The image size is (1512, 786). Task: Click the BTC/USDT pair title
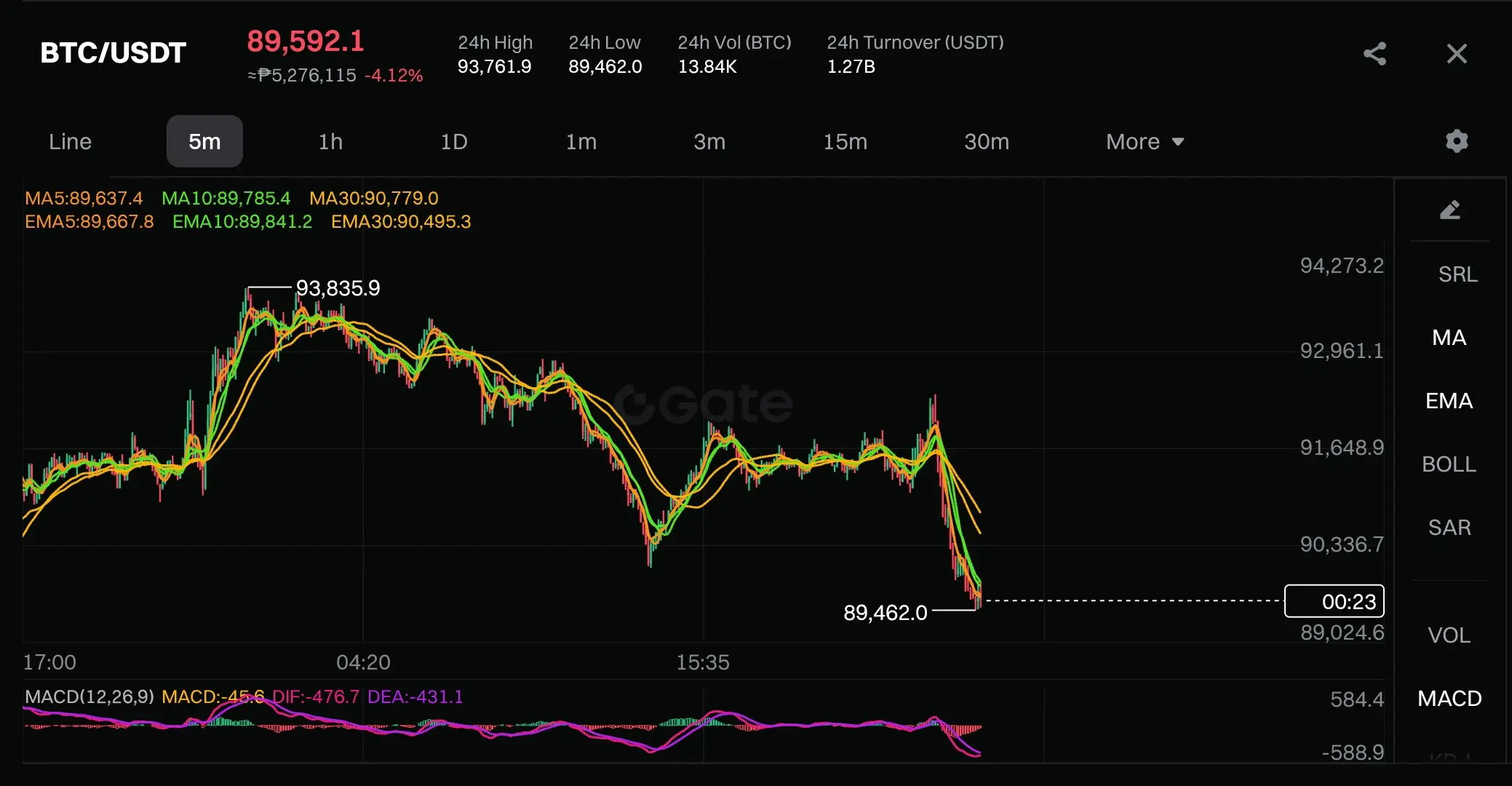(114, 53)
